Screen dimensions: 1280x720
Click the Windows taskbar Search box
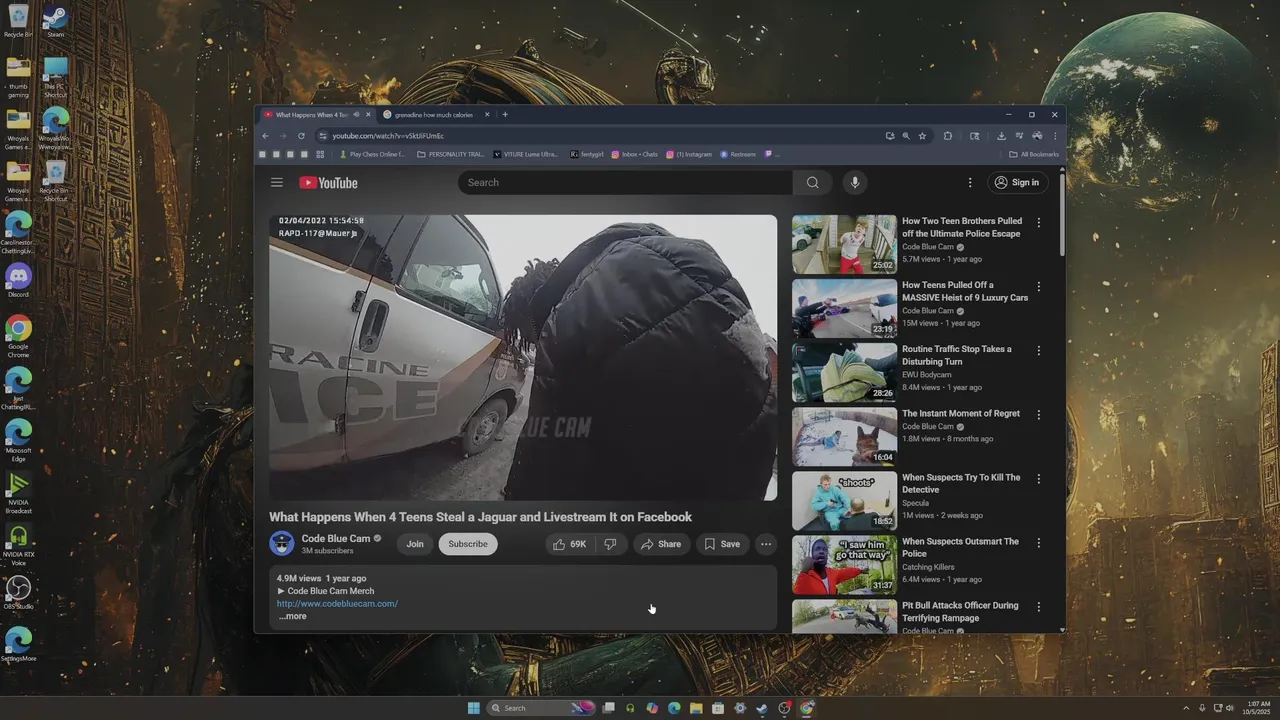[541, 708]
